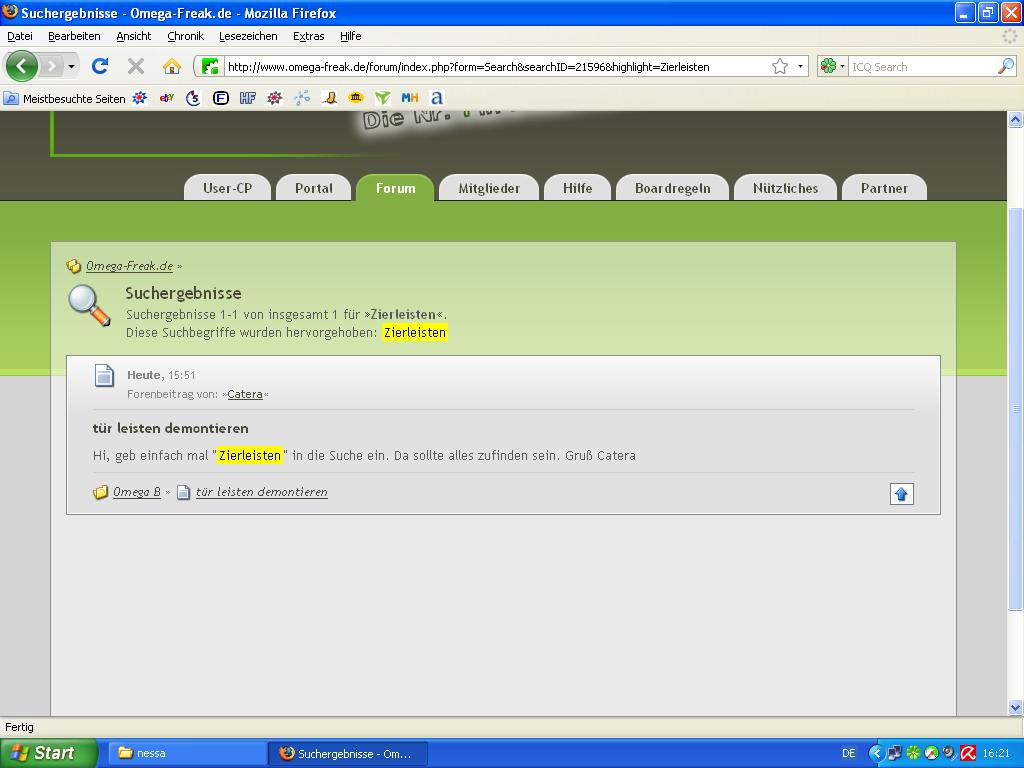Click the MH bookmark icon

(409, 98)
